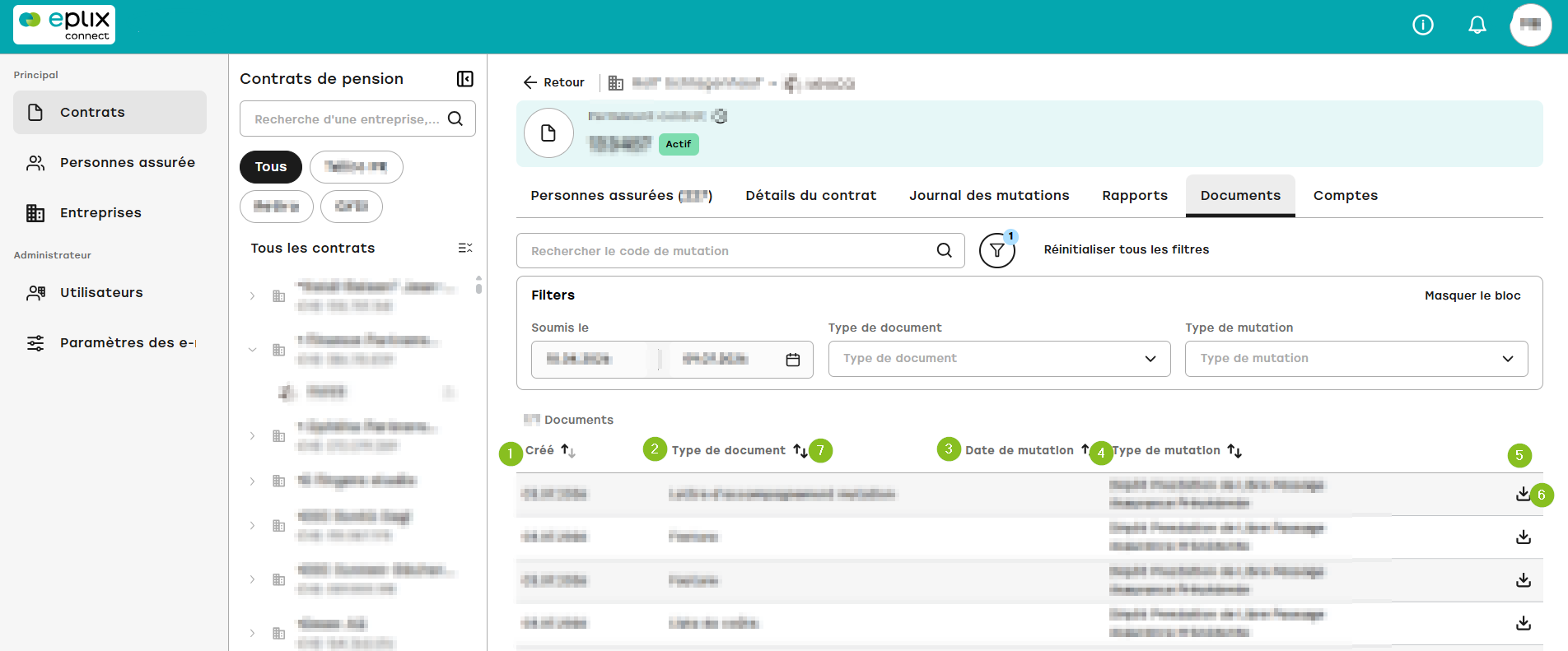Open Type de document dropdown
This screenshot has height=651, width=1568.
click(999, 359)
